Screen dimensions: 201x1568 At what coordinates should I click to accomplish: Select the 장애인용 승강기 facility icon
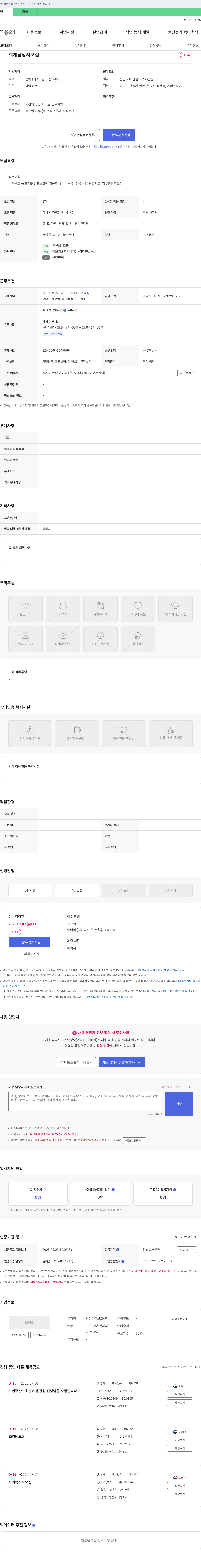(77, 734)
